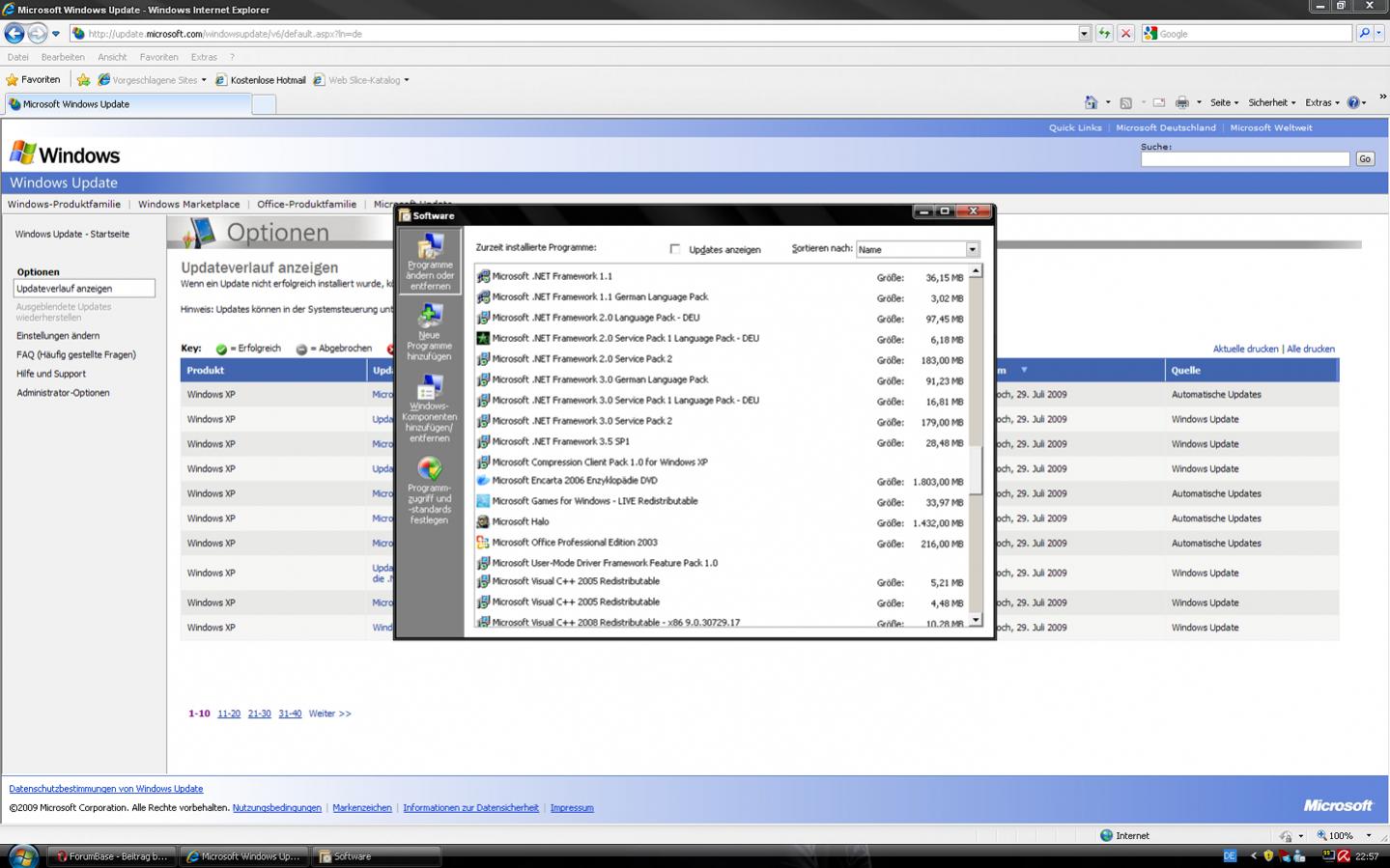Open Einstellungen ändern in sidebar

[x=58, y=336]
